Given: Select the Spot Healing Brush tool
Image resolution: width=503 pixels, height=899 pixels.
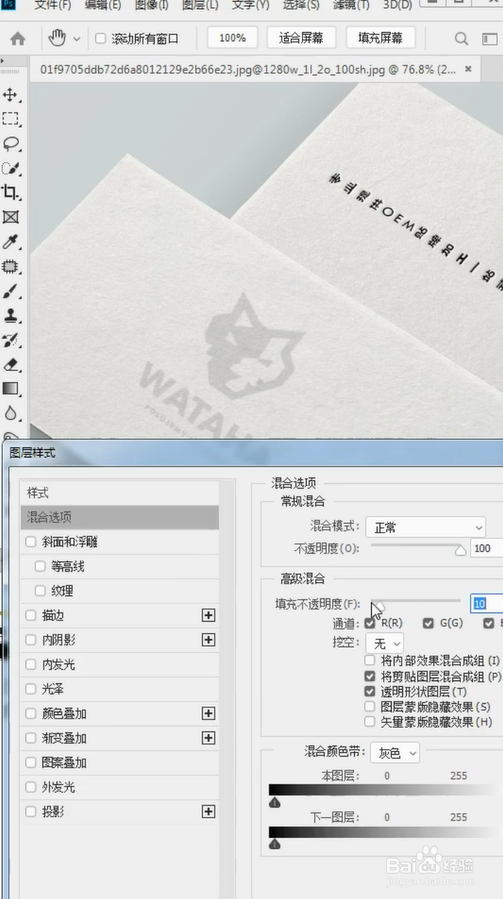Looking at the screenshot, I should (10, 266).
